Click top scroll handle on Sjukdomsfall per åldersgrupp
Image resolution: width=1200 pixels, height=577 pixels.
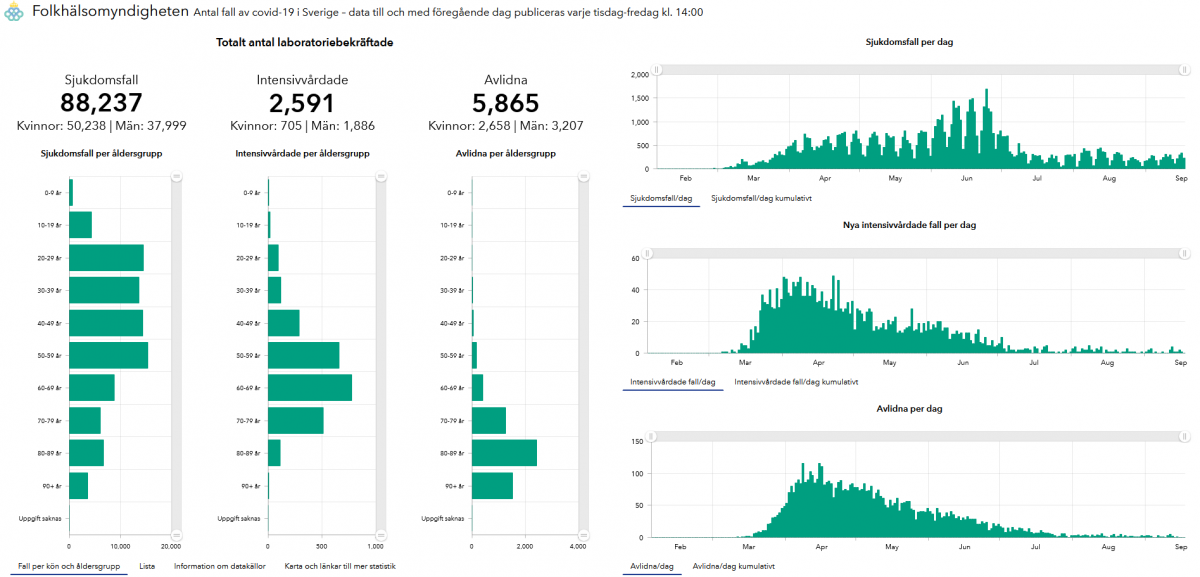point(176,176)
